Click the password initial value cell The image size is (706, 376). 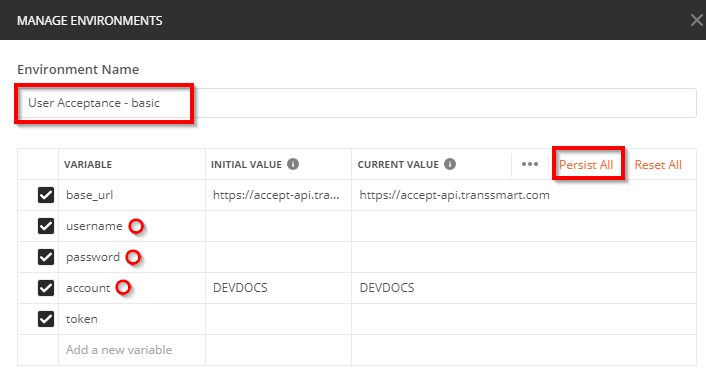point(278,257)
